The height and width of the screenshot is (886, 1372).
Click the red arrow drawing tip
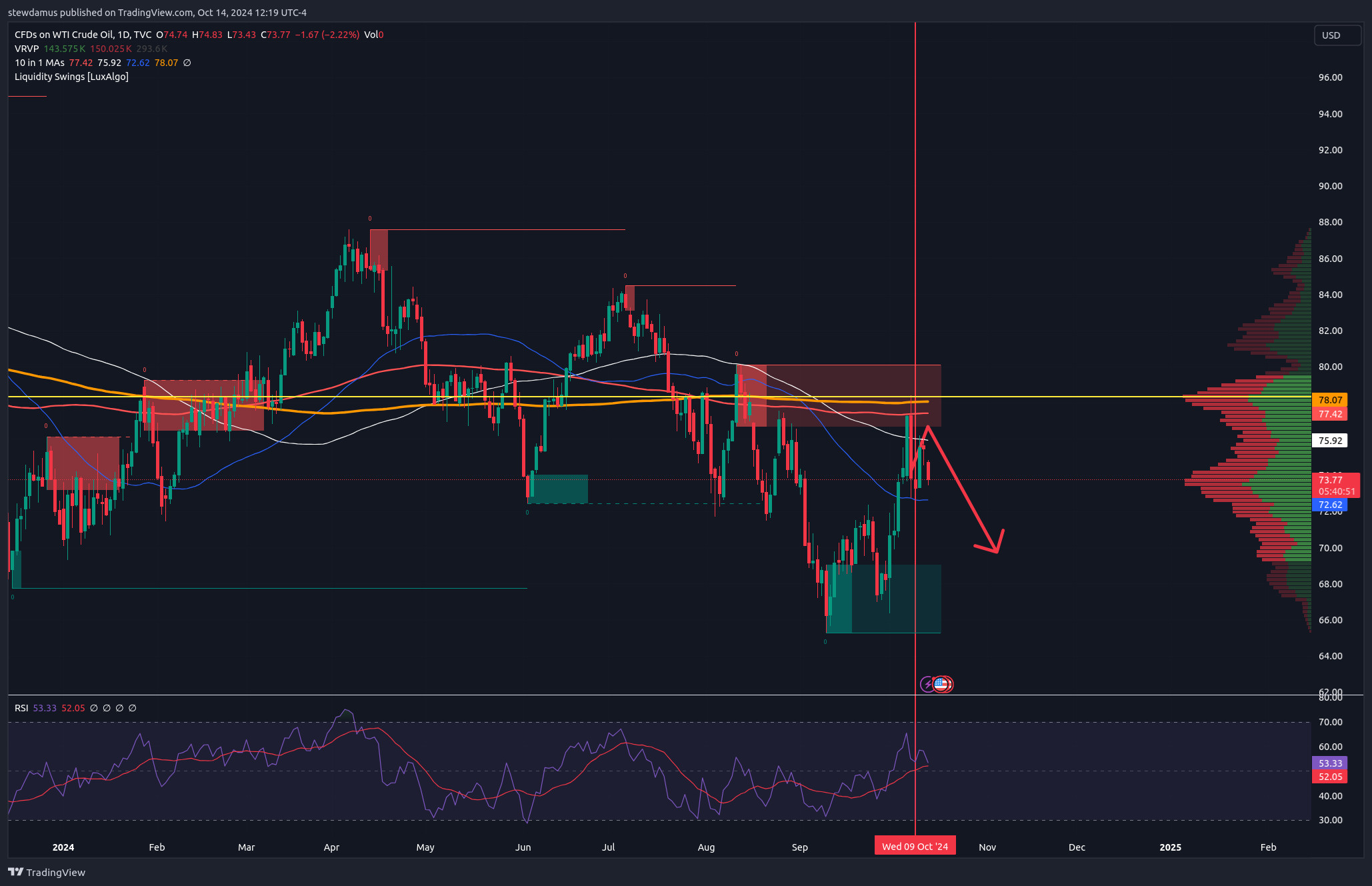tap(997, 551)
